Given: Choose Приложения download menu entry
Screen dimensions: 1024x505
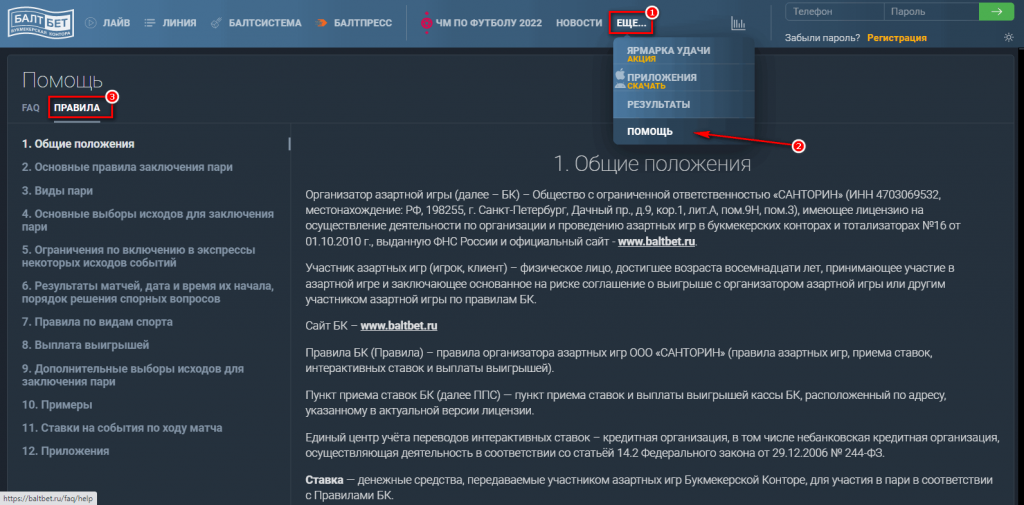Looking at the screenshot, I should tap(661, 80).
